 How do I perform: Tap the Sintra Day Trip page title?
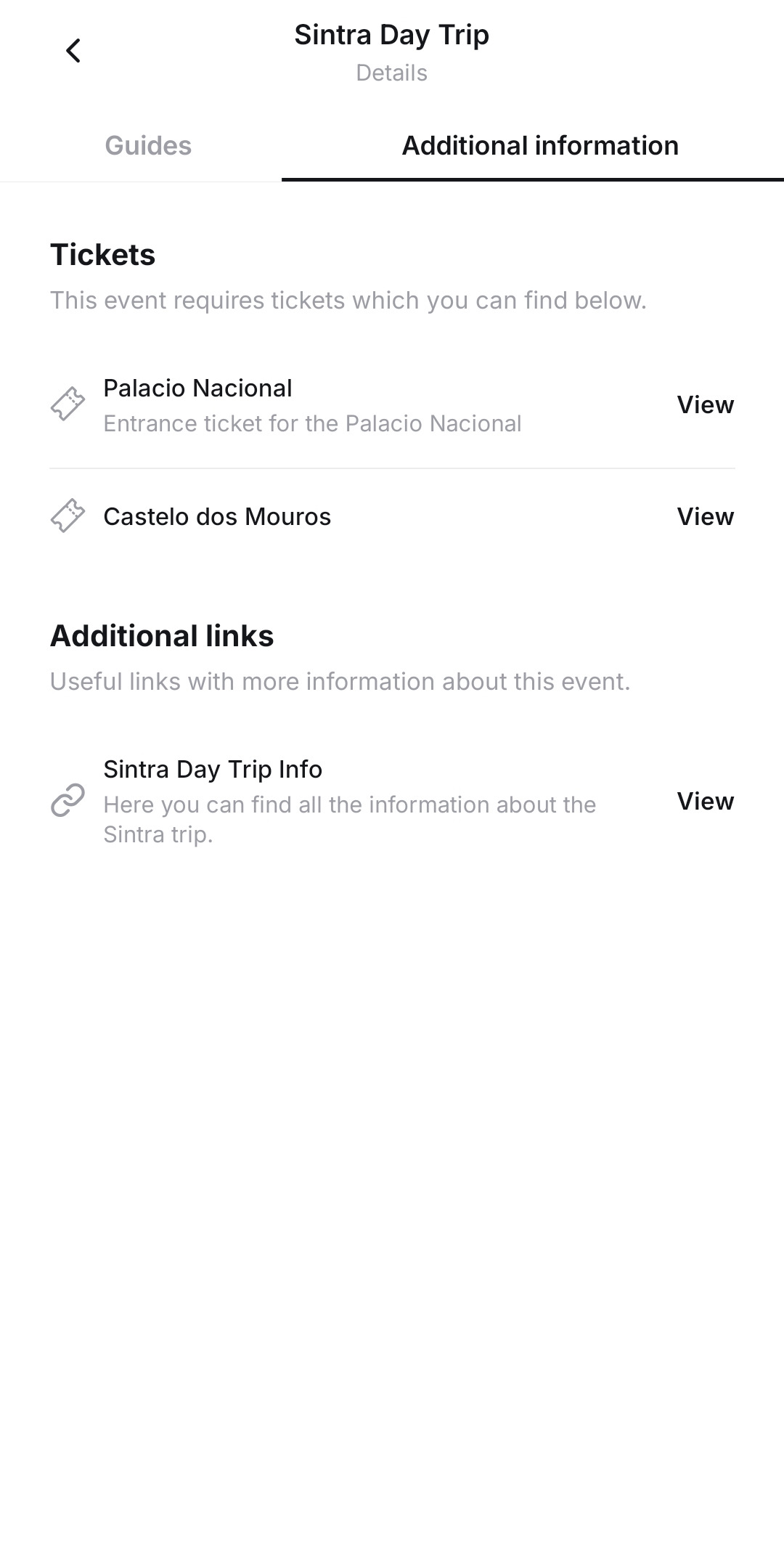point(391,35)
